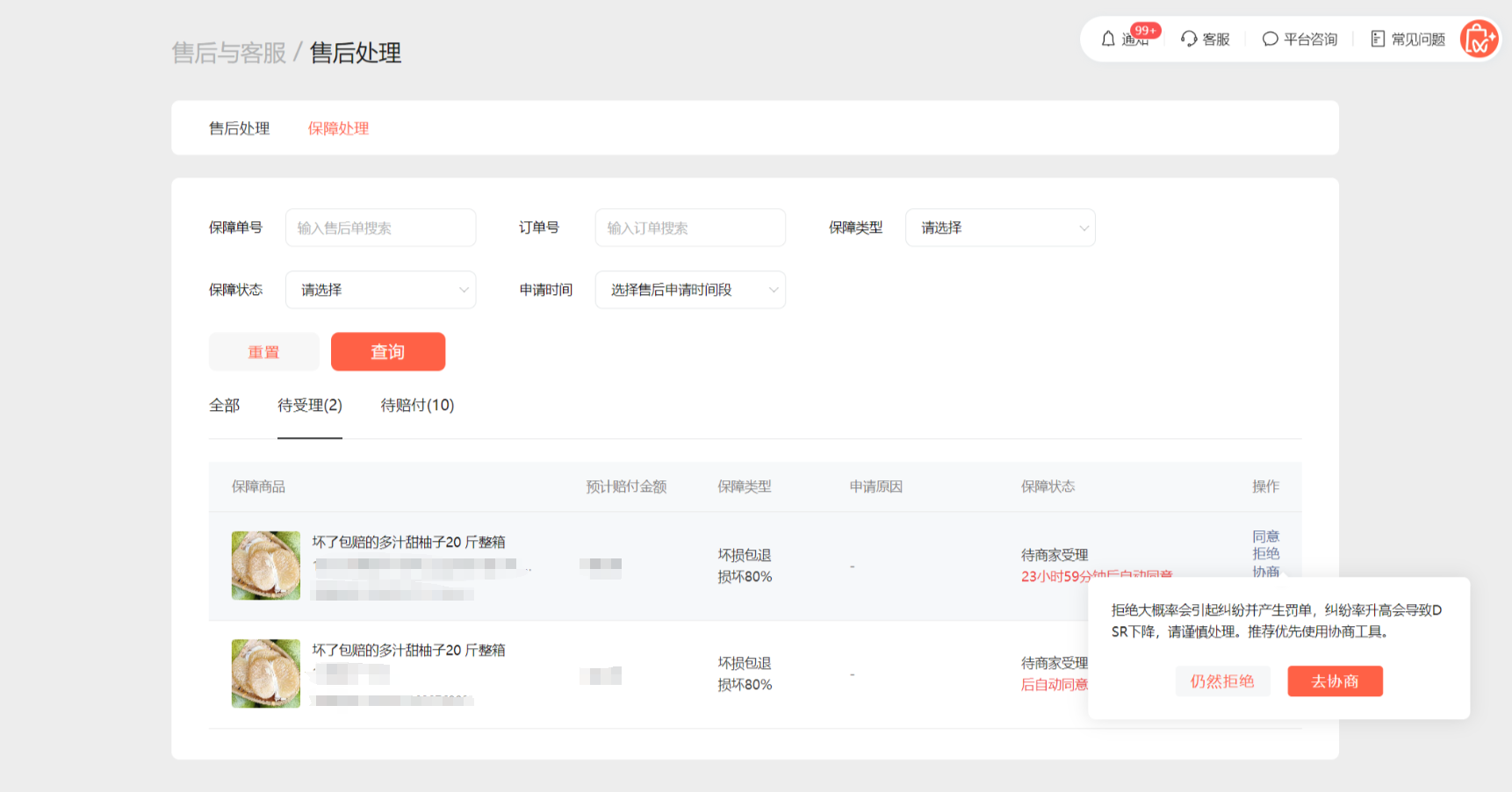Click 拒绝 link for first claim
1512x792 pixels.
point(1265,554)
